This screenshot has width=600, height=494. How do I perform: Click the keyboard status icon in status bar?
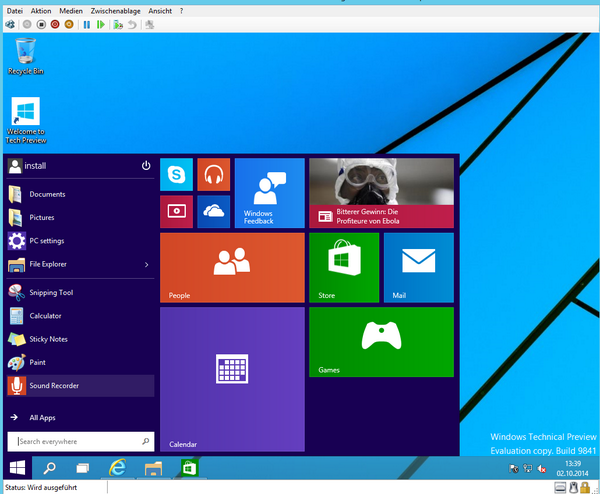click(x=560, y=487)
